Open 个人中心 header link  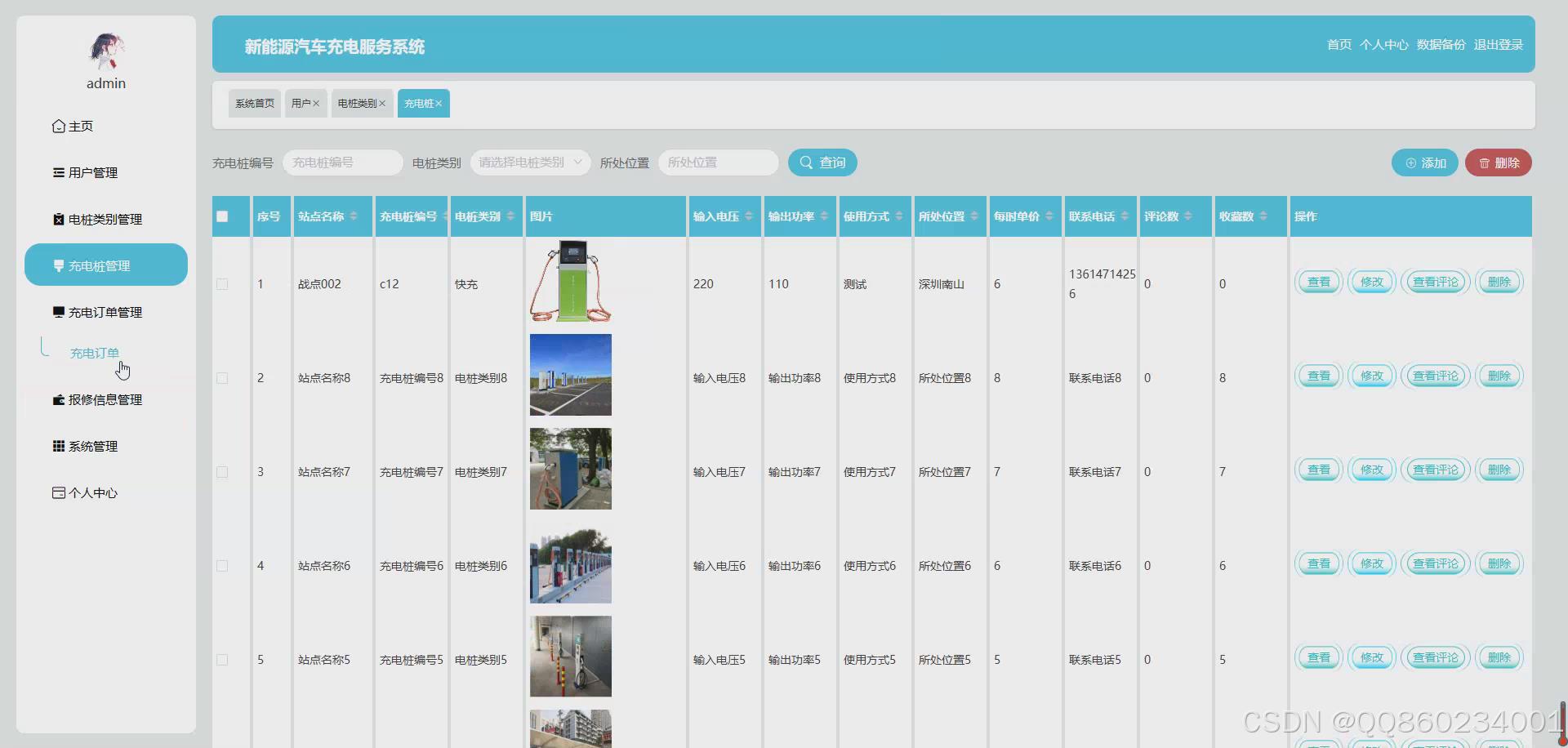(x=1384, y=44)
